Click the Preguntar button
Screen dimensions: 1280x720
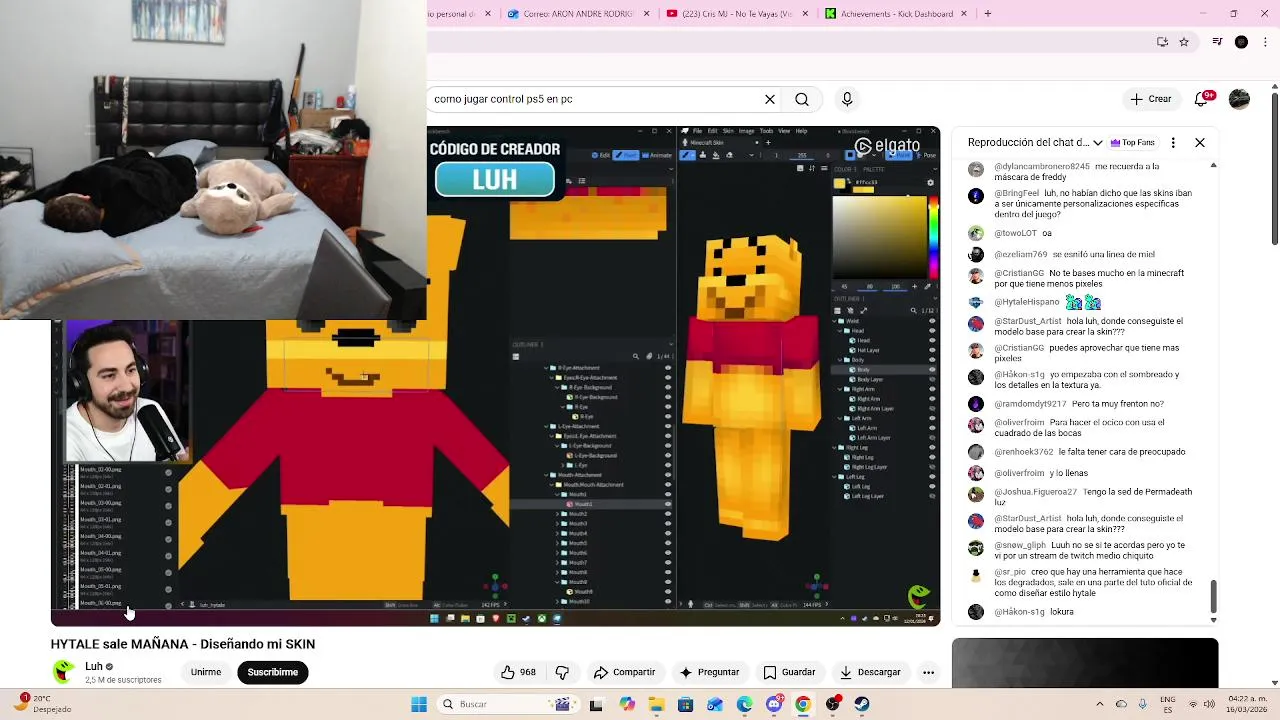[709, 672]
